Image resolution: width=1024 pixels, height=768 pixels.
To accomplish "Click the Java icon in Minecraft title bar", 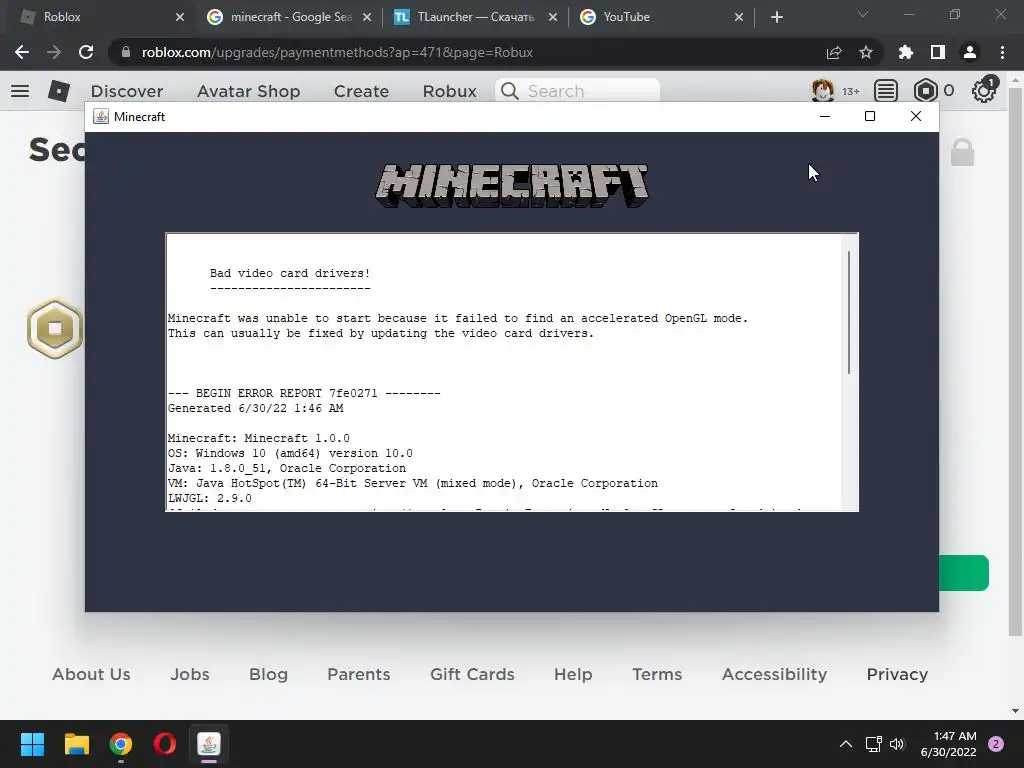I will (x=101, y=116).
